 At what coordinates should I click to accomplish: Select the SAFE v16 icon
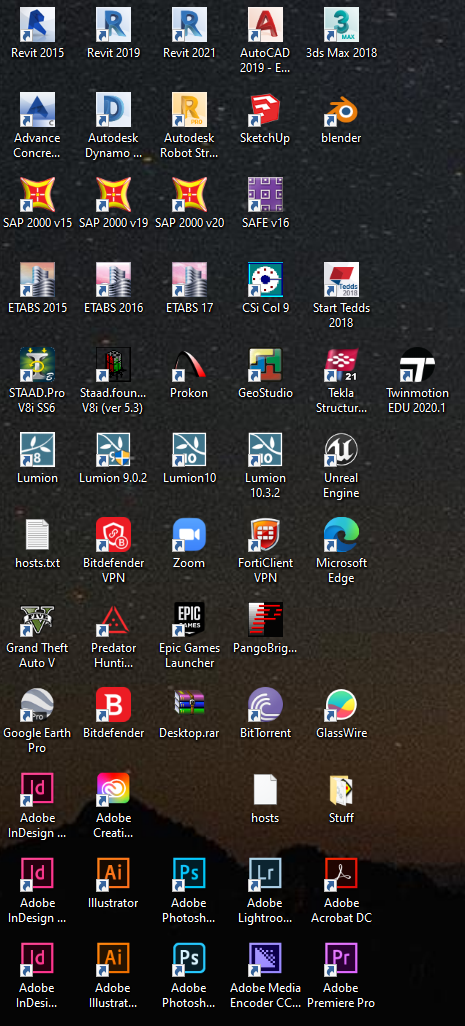point(265,195)
